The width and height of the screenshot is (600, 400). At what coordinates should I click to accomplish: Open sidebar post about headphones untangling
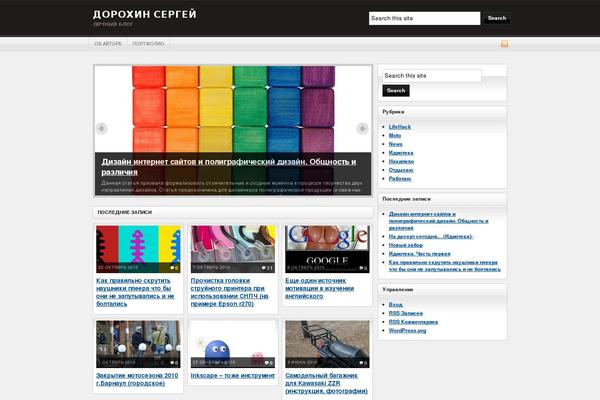[445, 266]
